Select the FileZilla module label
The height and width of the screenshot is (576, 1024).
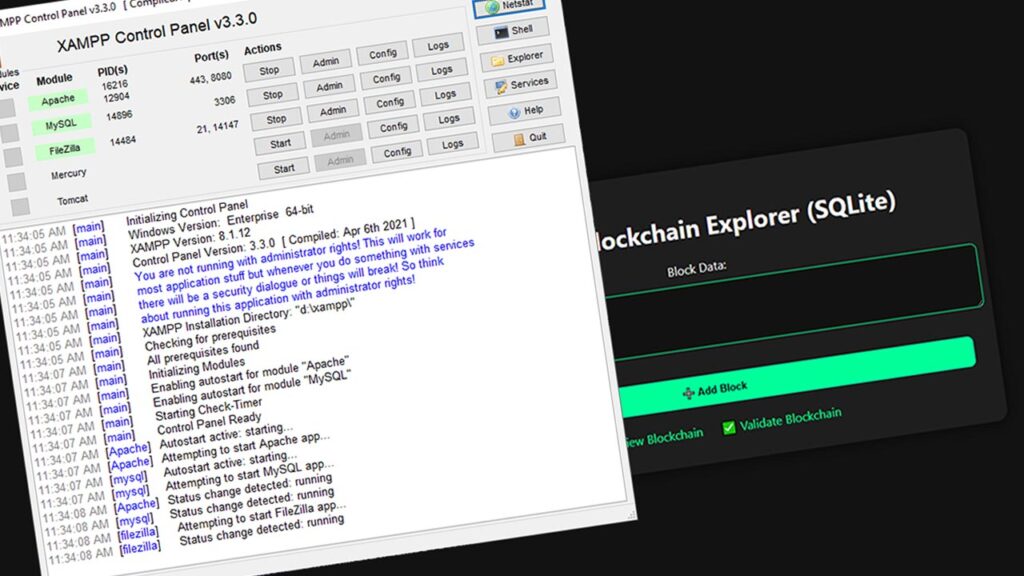(65, 150)
